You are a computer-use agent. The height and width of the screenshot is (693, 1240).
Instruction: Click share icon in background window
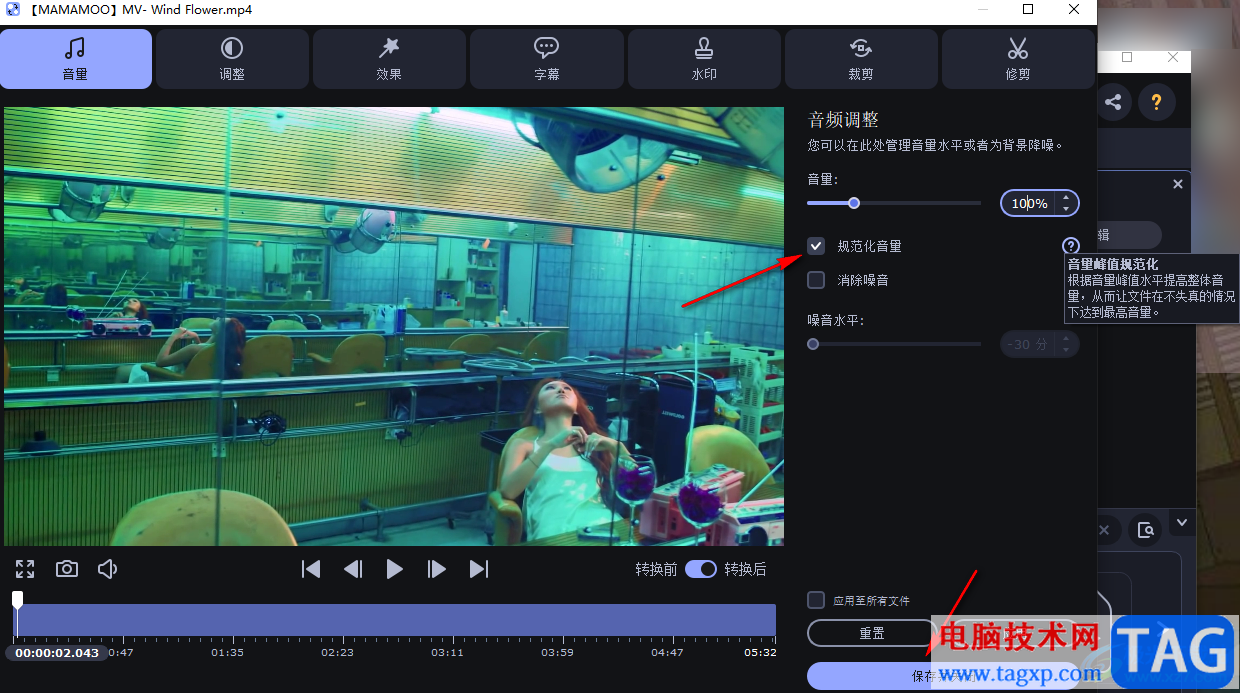pyautogui.click(x=1113, y=102)
